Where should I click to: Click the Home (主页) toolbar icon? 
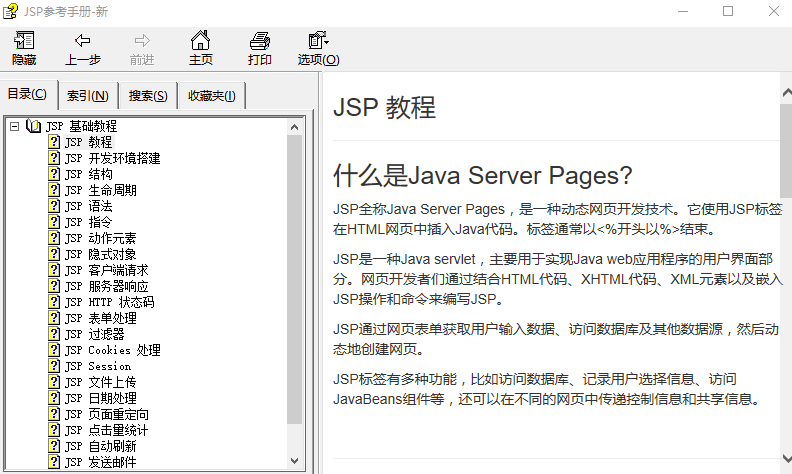coord(200,41)
